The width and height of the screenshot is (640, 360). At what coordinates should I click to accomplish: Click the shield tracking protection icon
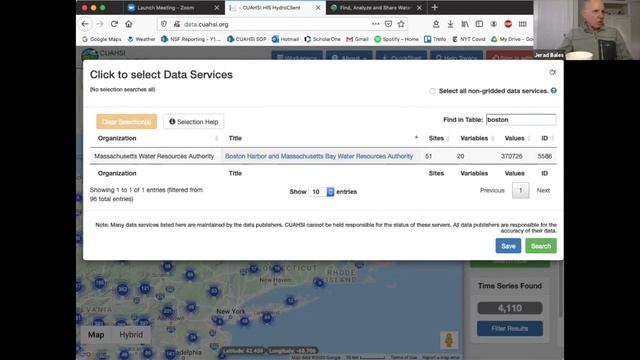[x=164, y=24]
